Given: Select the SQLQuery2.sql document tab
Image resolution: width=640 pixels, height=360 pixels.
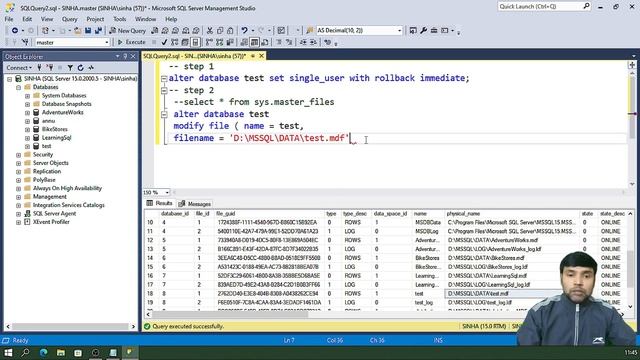Looking at the screenshot, I should (195, 56).
